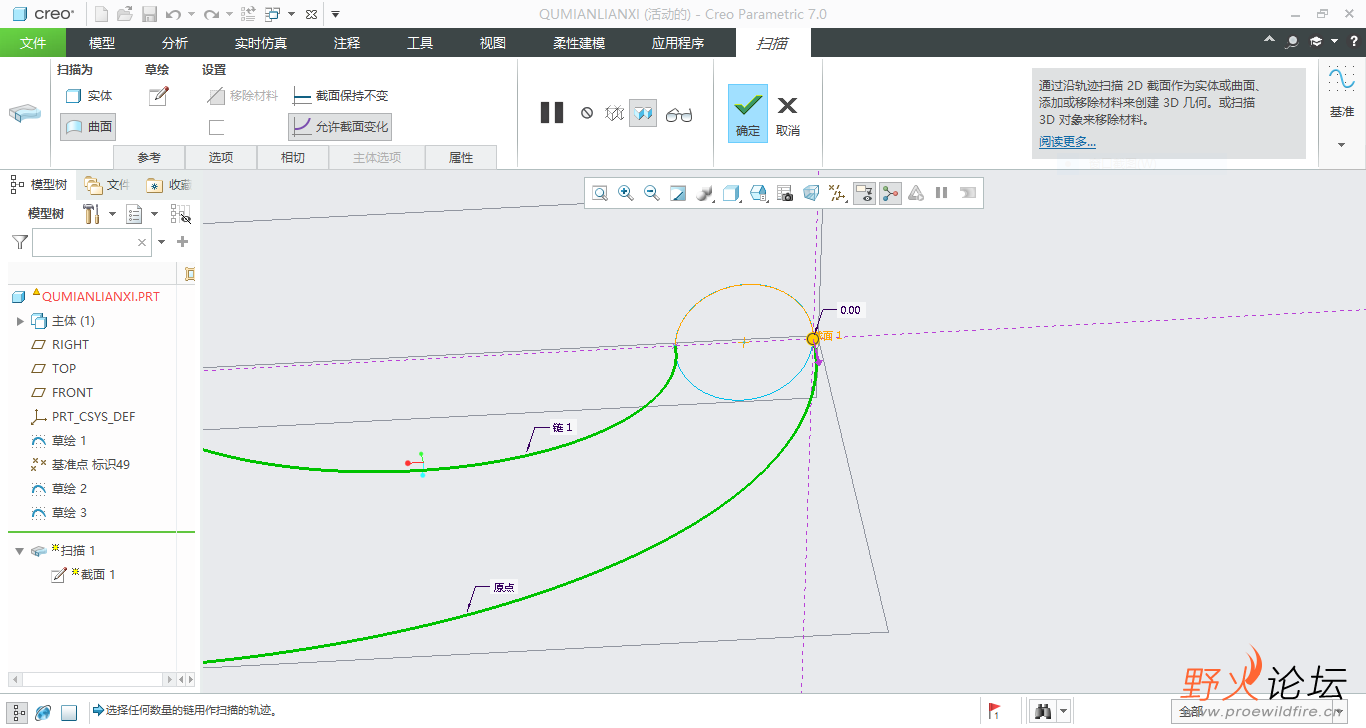Screen dimensions: 1366x728
Task: Collapse the 扫描 1 tree node
Action: [x=19, y=551]
